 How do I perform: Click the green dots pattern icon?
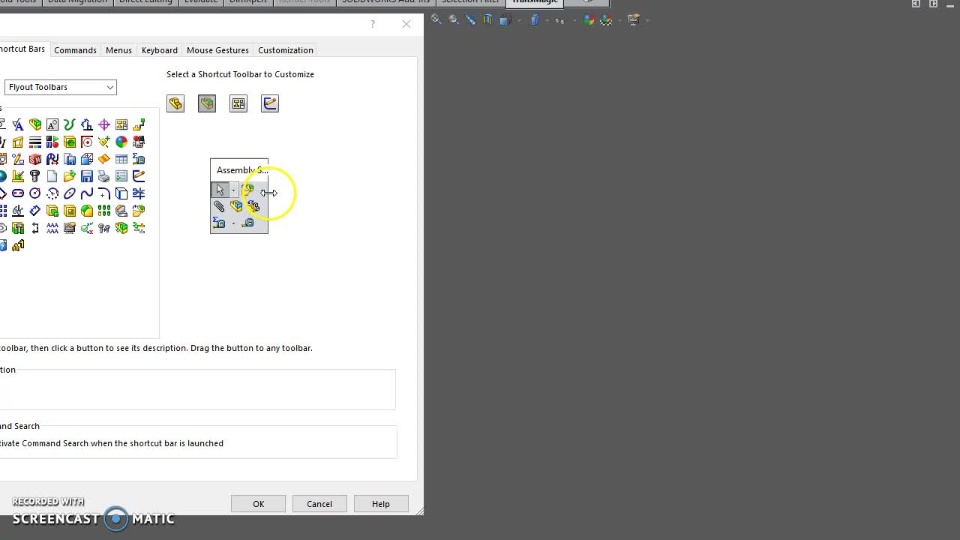point(104,211)
